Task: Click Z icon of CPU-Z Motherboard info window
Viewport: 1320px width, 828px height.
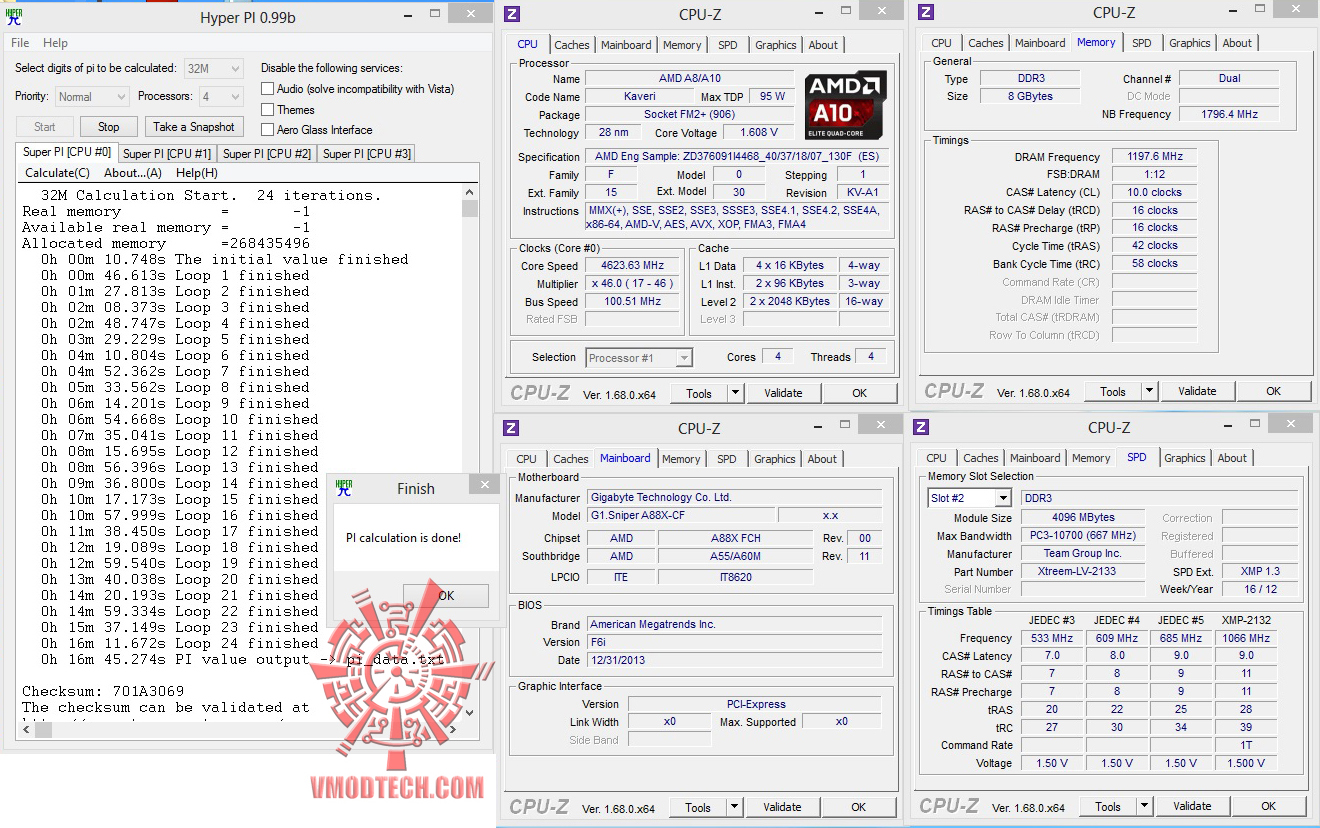Action: [x=511, y=428]
